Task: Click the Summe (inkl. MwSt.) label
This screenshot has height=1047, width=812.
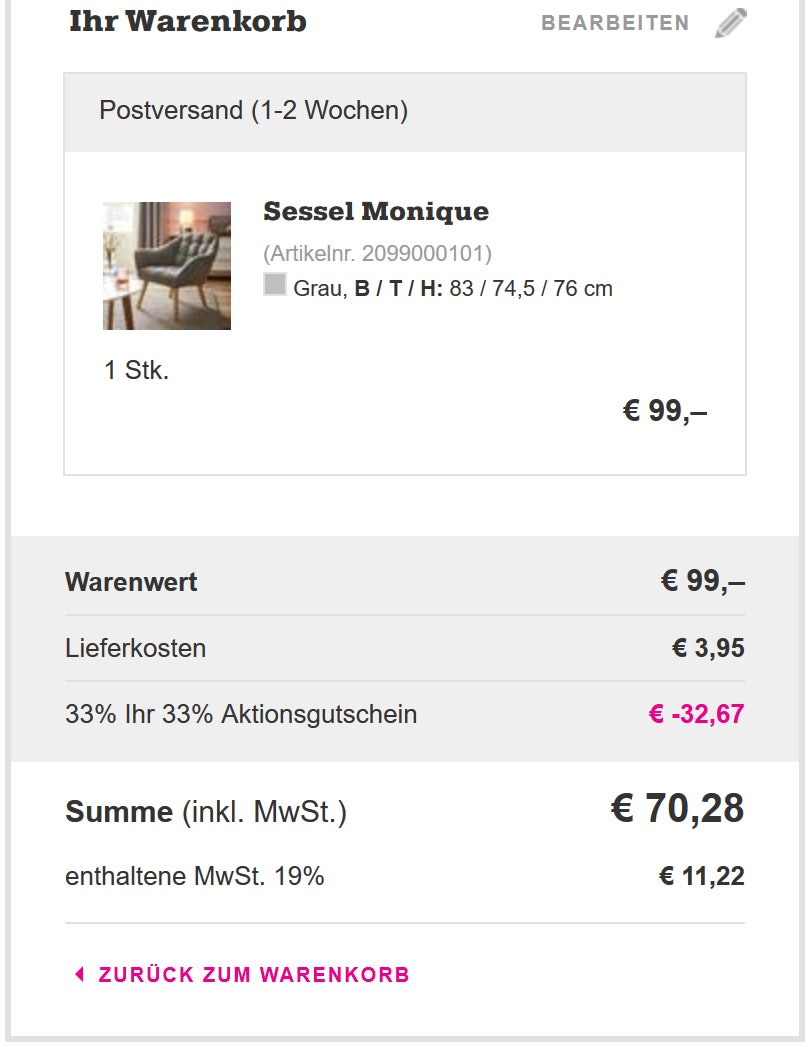Action: tap(206, 812)
